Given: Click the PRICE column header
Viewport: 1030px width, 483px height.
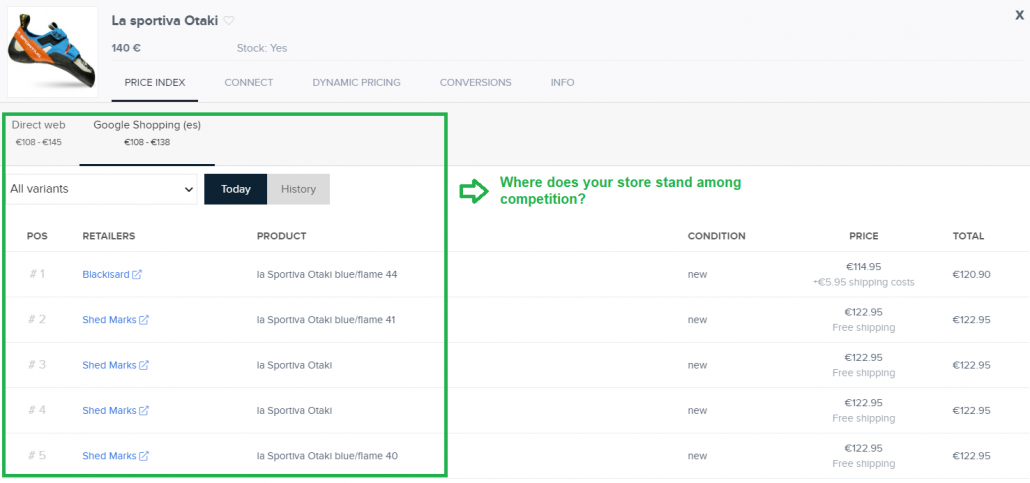Looking at the screenshot, I should [x=863, y=236].
